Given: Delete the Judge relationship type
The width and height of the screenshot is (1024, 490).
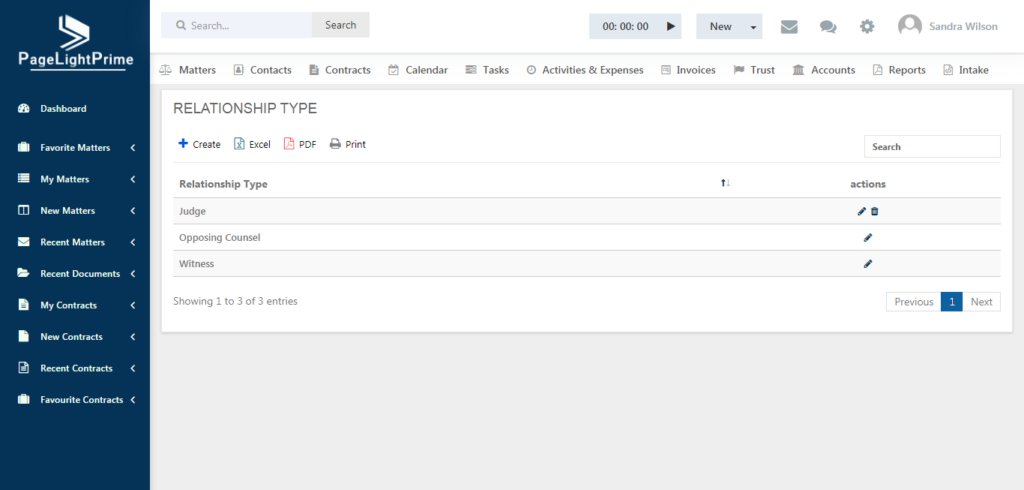Looking at the screenshot, I should (x=874, y=211).
